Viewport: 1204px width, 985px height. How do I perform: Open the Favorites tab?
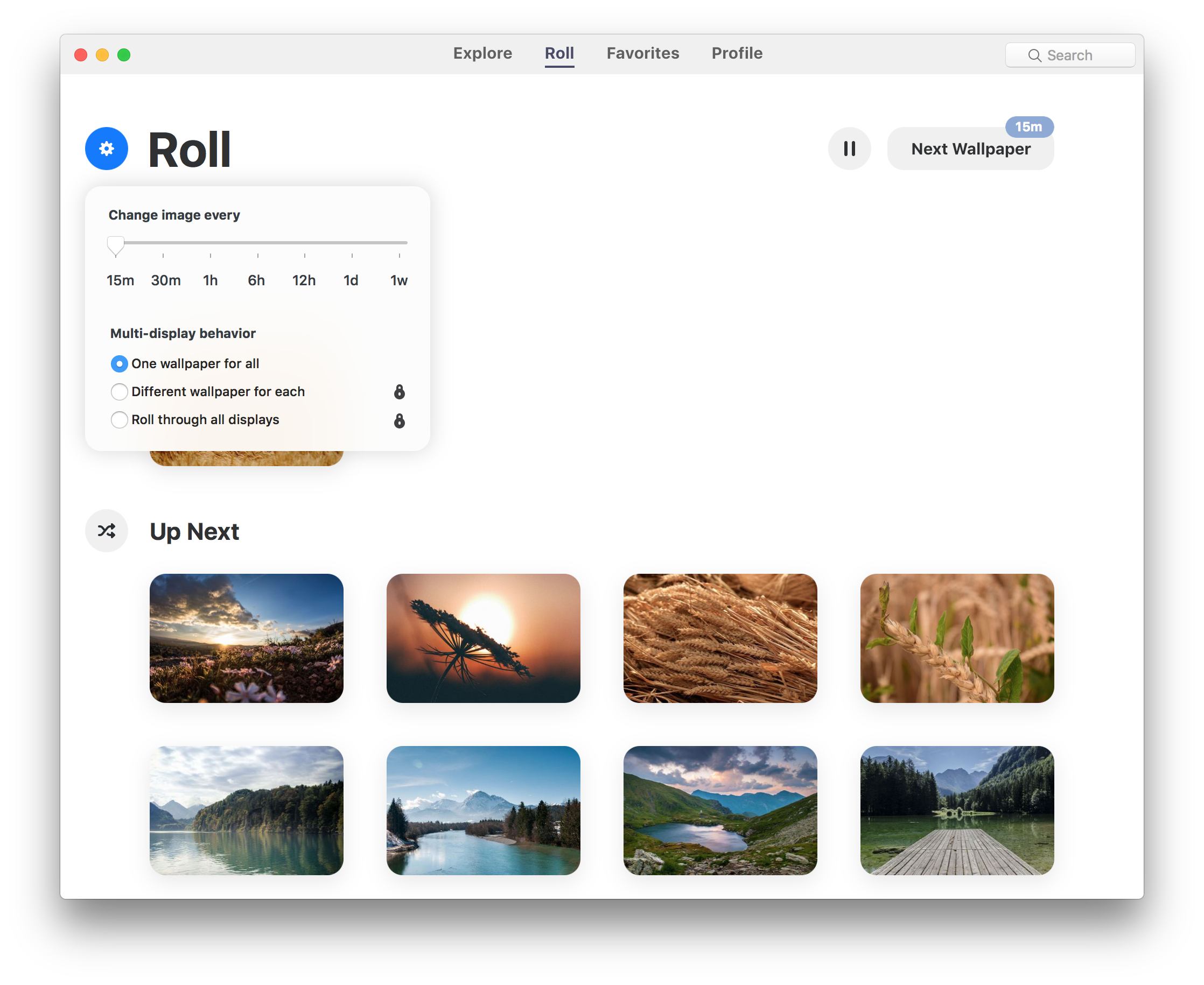point(642,53)
